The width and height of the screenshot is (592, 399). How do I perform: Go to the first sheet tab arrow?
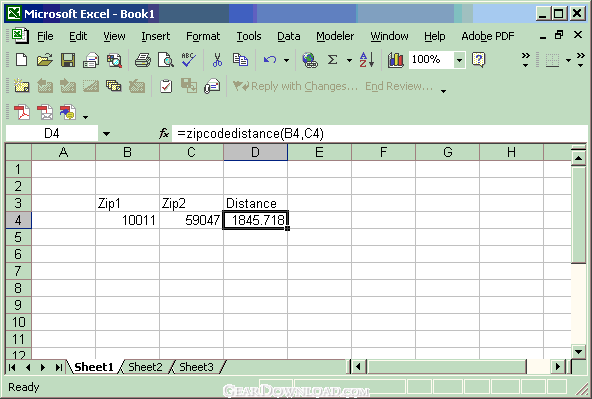tap(12, 367)
